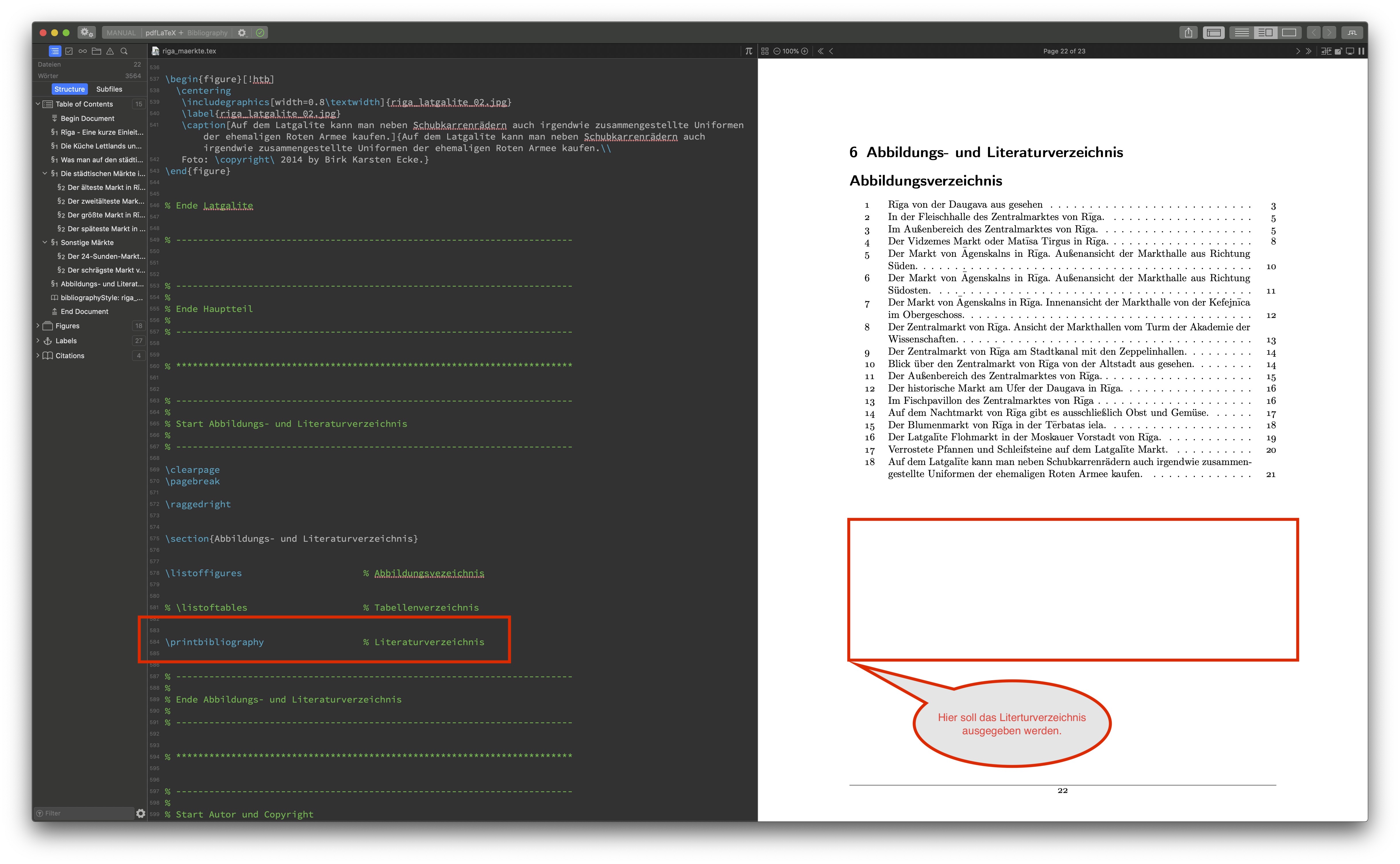This screenshot has width=1400, height=864.
Task: Select Abbildungs- und Literat... outline item
Action: pos(97,284)
